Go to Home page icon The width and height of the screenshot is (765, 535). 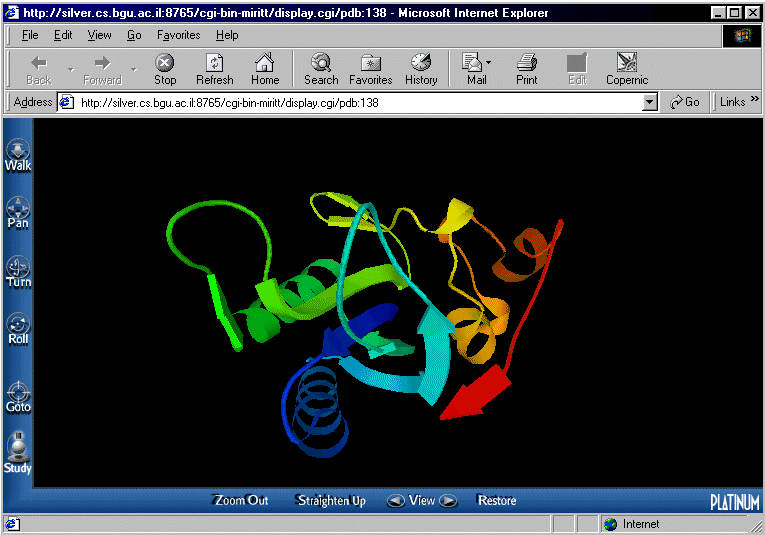click(x=265, y=69)
